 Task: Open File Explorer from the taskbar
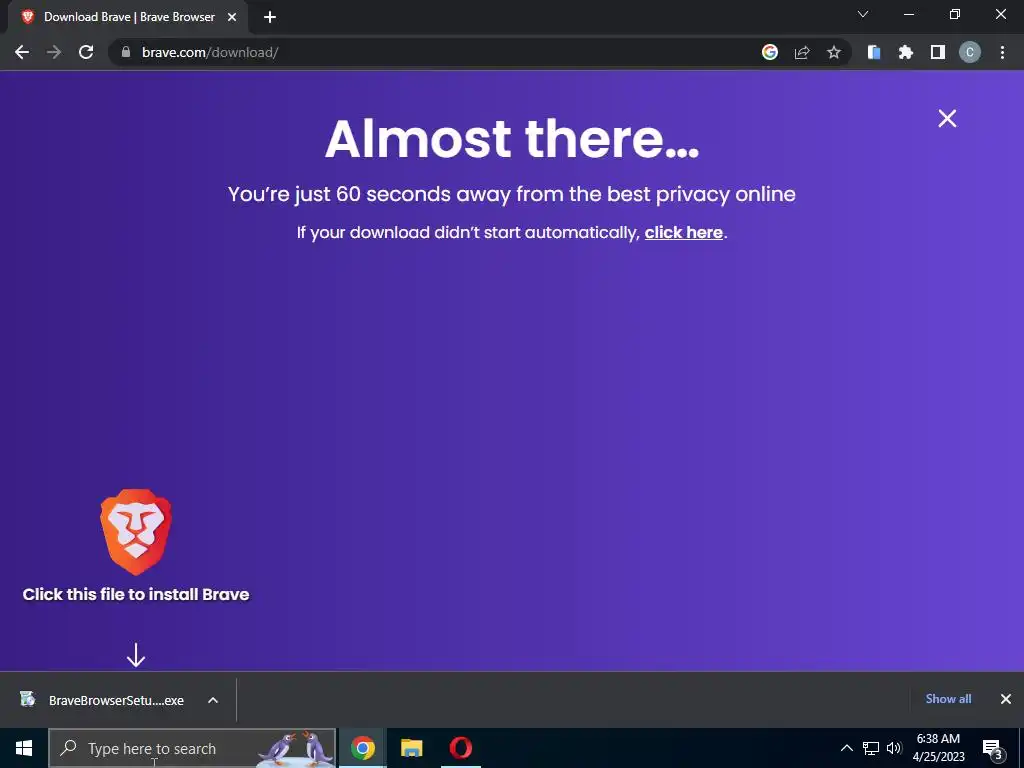point(411,748)
